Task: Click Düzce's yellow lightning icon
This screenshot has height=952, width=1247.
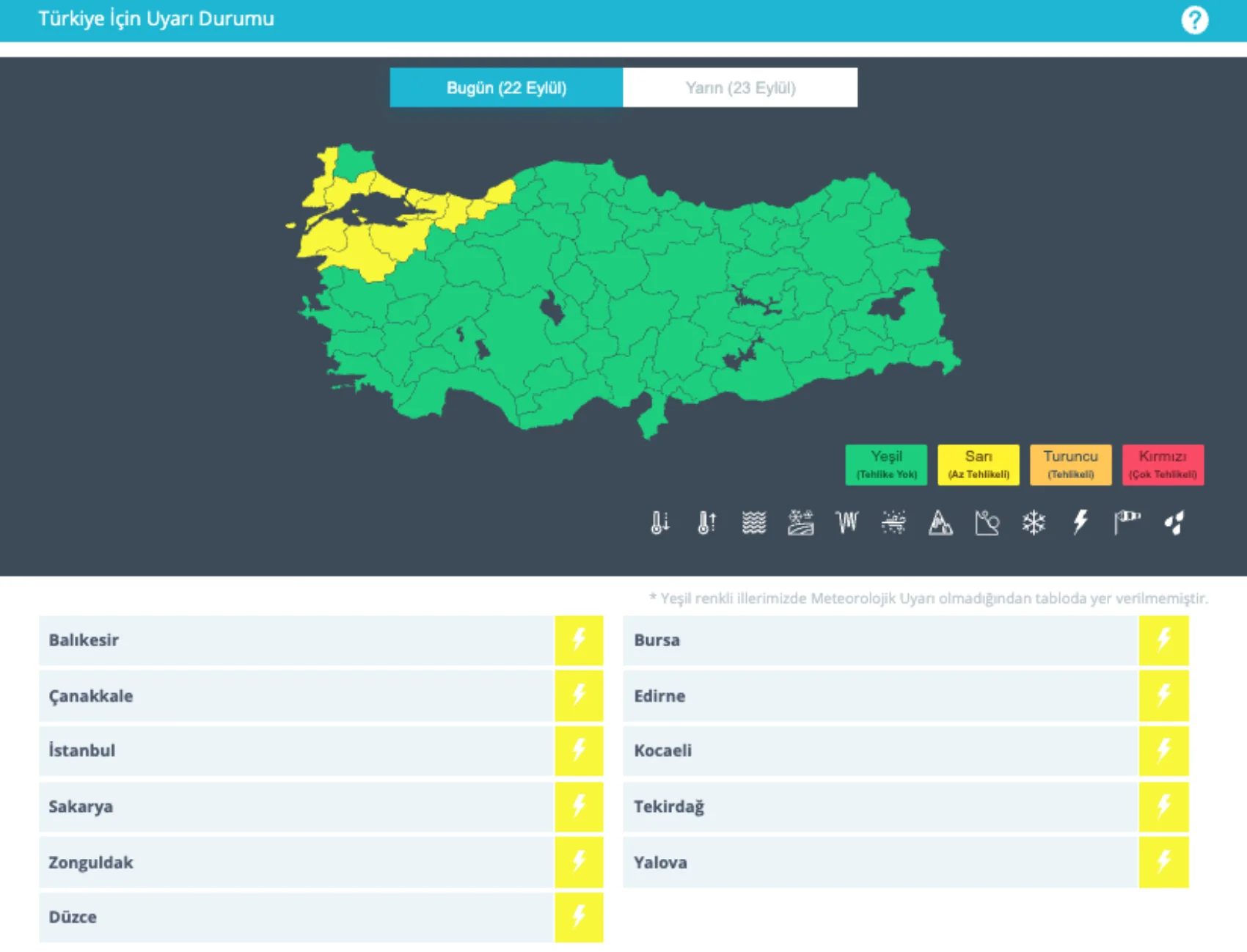Action: [579, 917]
